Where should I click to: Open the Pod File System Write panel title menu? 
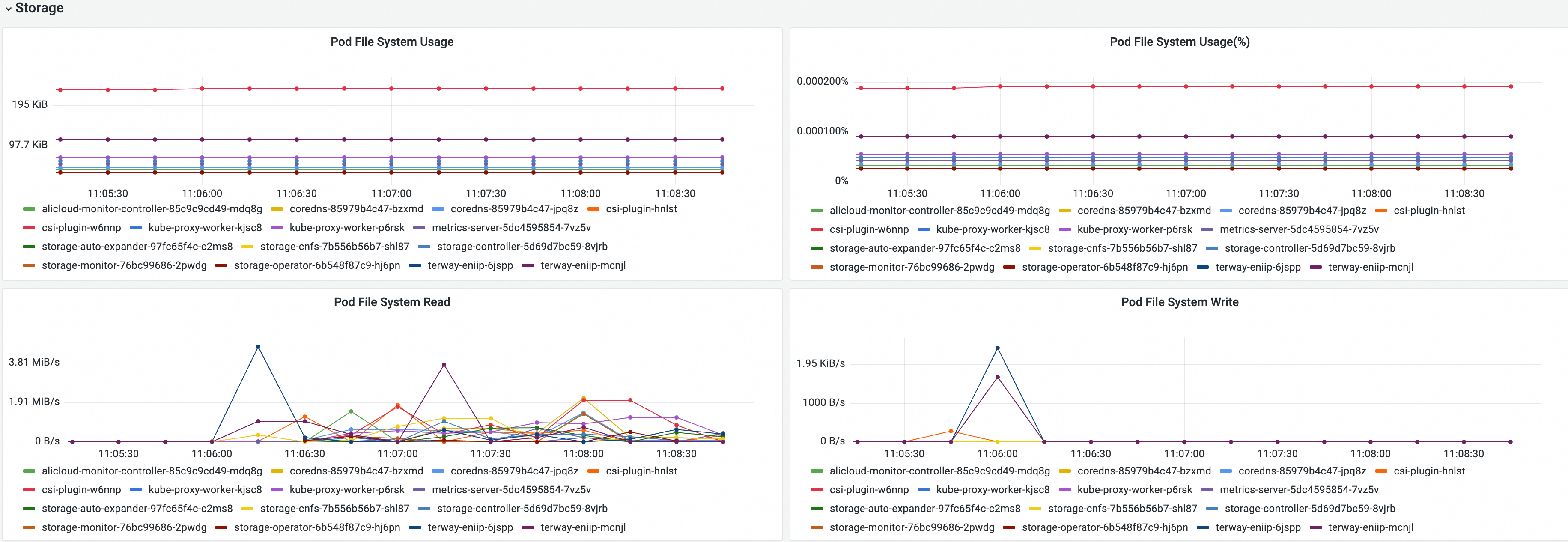pos(1179,302)
